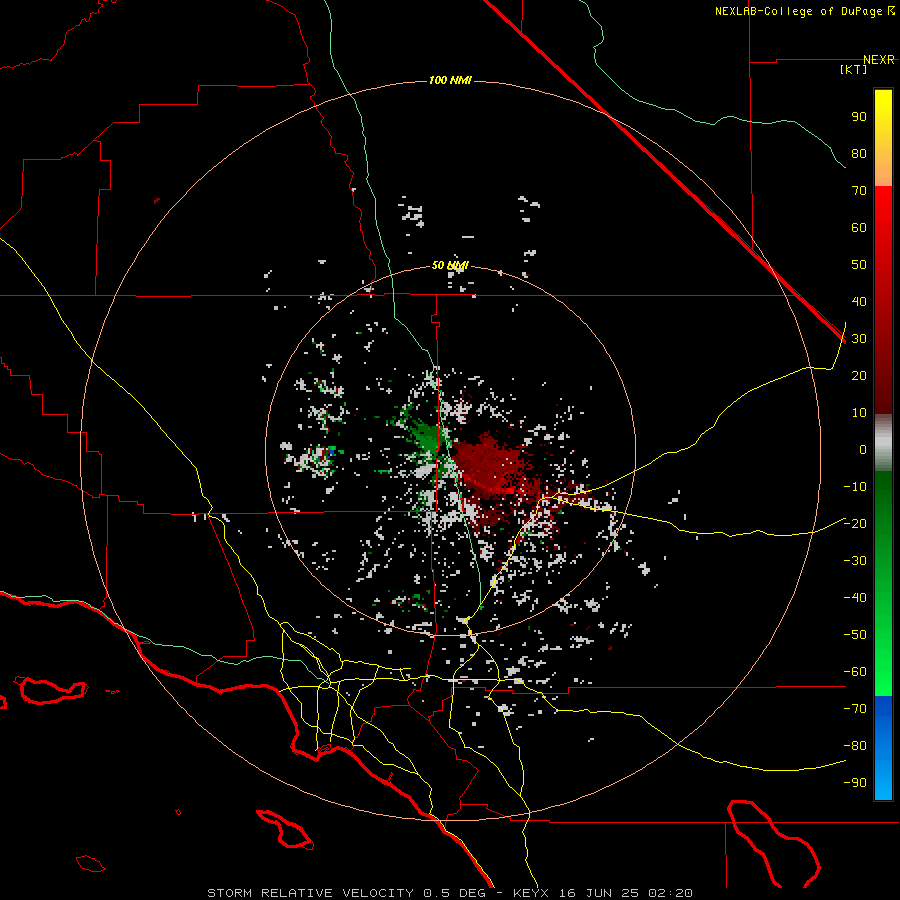The height and width of the screenshot is (900, 900).
Task: Click the positive 50 value on the velocity scale
Action: click(859, 265)
